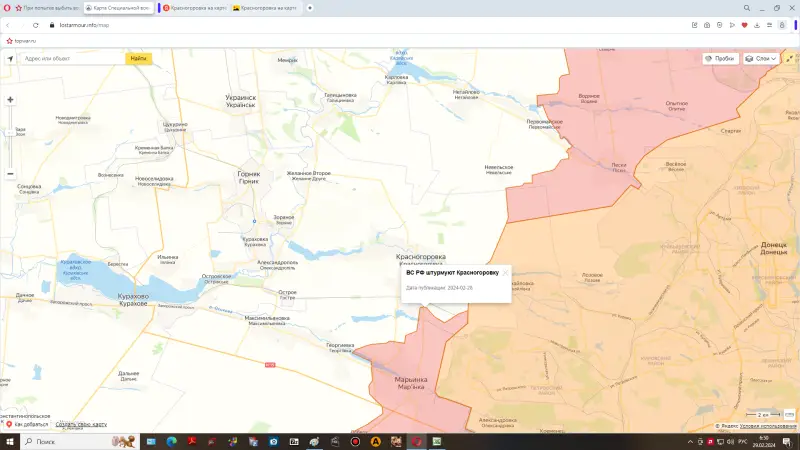Open the Windows Start menu

tap(9, 441)
